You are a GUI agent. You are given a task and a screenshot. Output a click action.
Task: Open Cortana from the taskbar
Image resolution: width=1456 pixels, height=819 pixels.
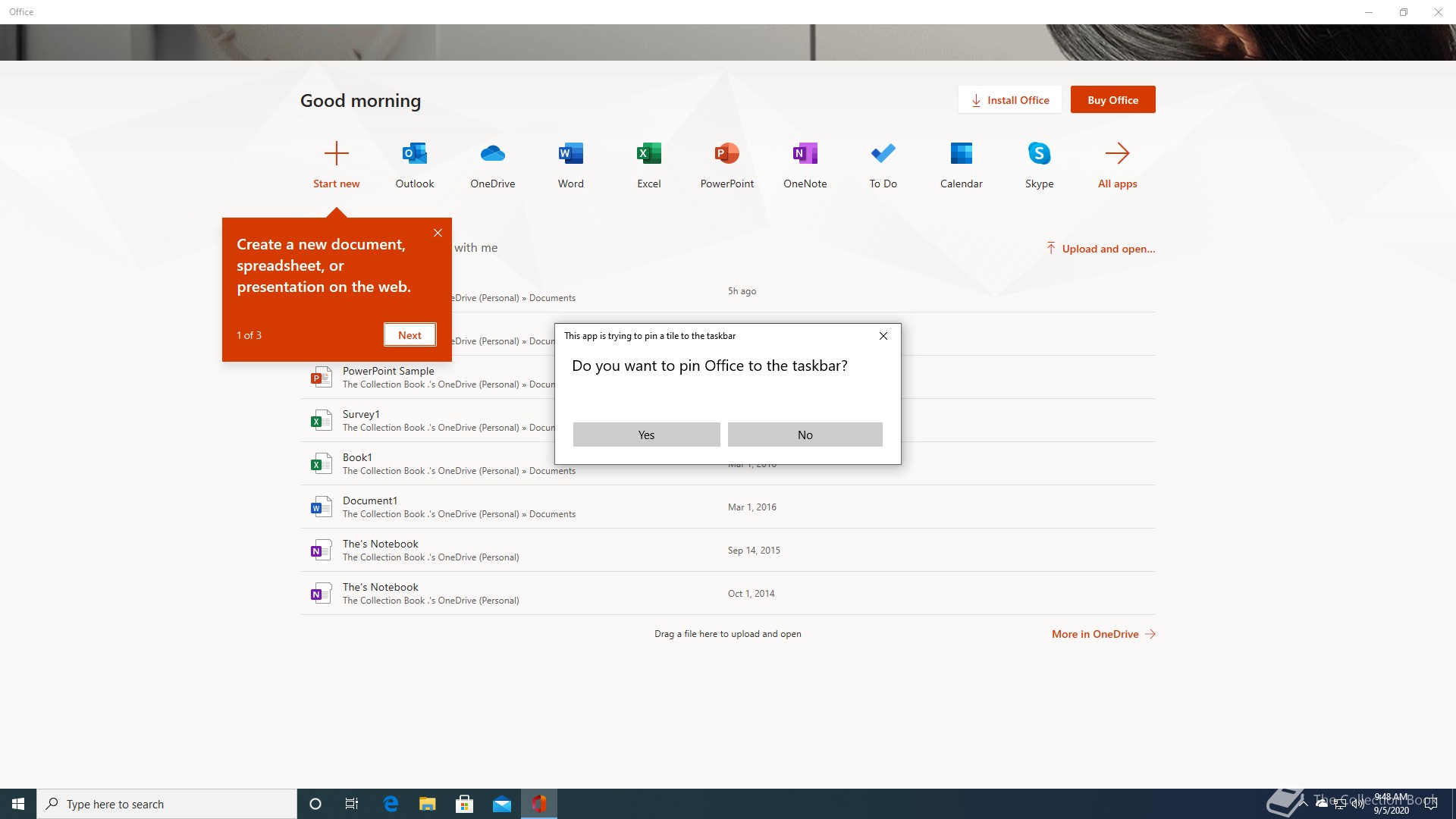[x=315, y=804]
